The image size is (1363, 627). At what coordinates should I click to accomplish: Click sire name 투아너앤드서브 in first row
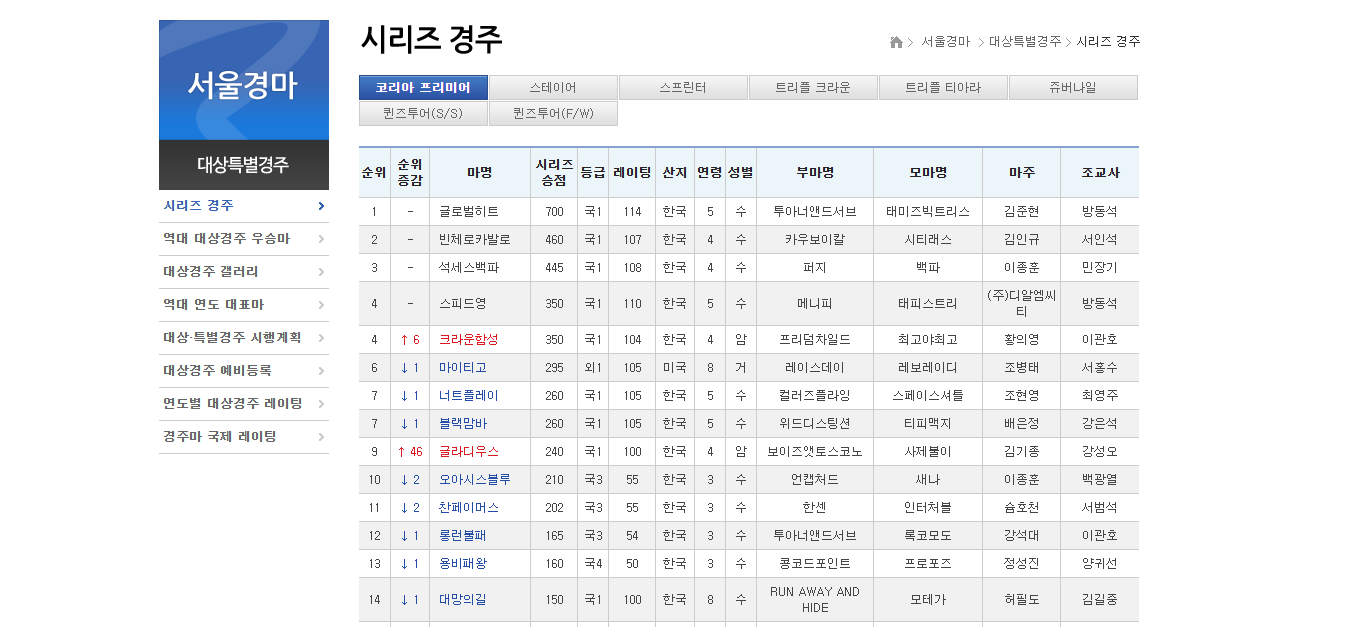pos(815,212)
